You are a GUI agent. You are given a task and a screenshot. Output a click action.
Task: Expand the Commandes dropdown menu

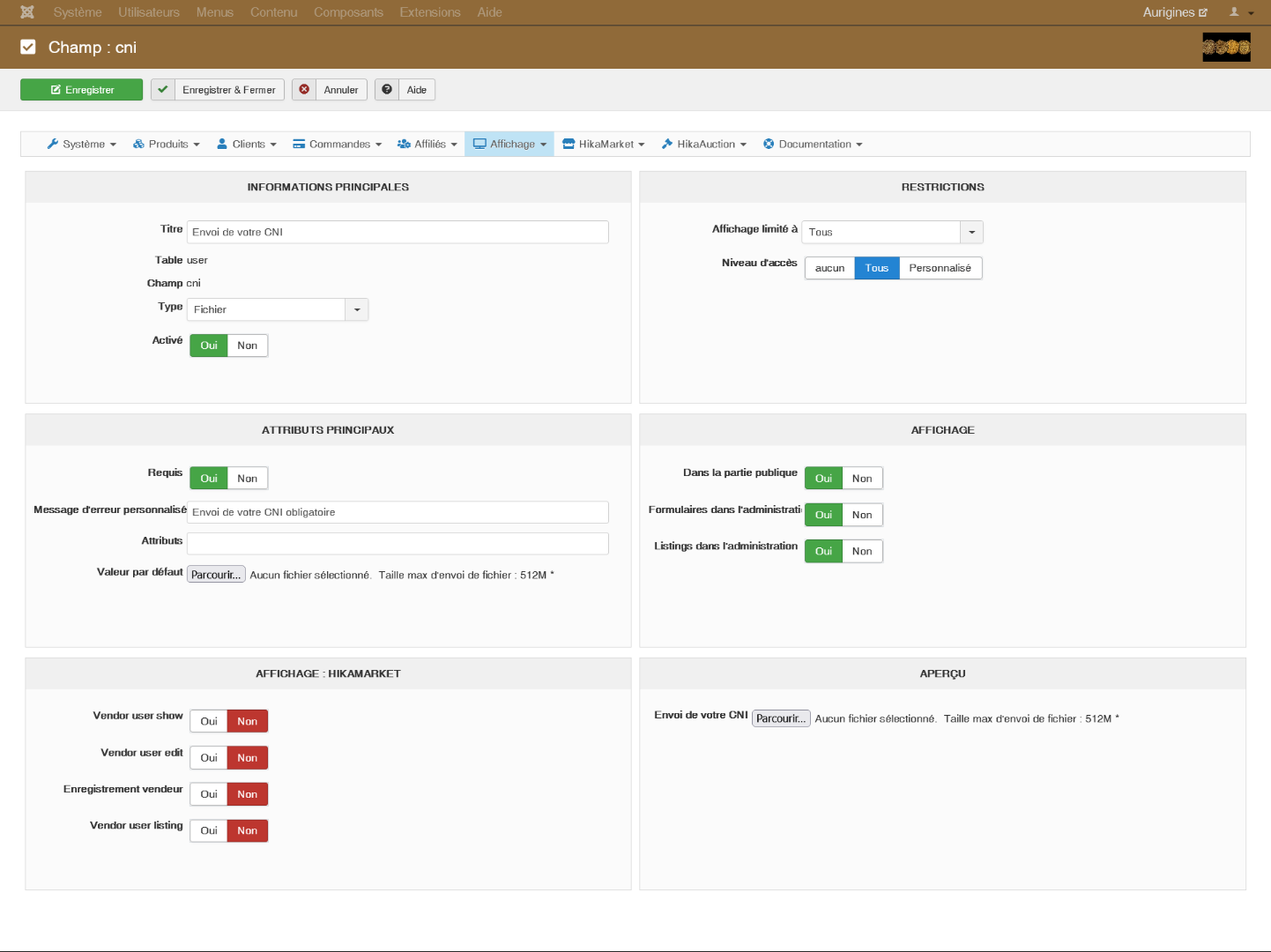[x=338, y=145]
